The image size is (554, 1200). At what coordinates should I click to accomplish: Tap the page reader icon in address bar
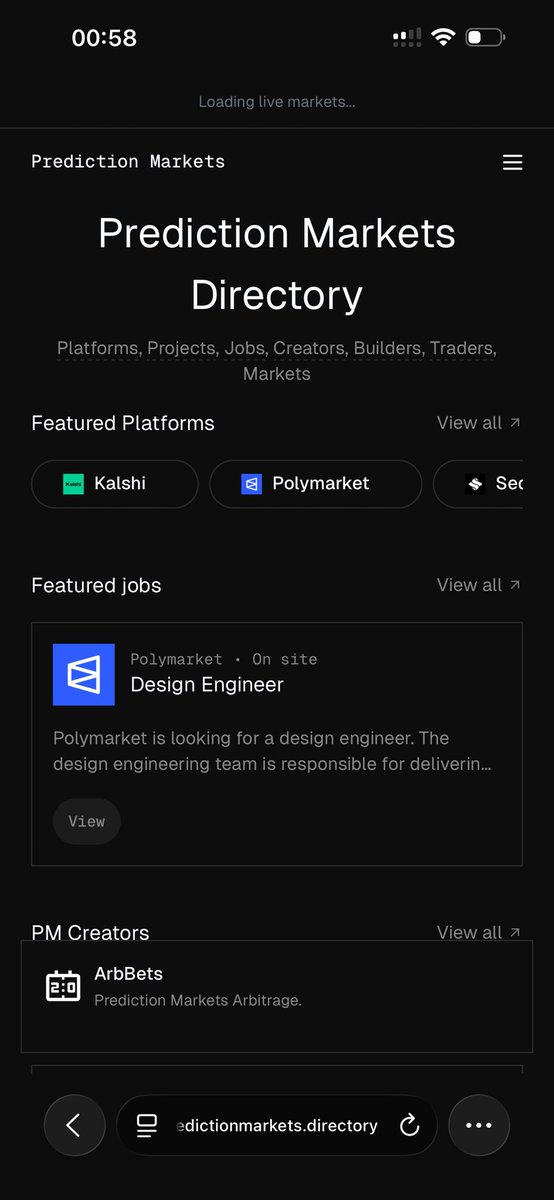147,1126
